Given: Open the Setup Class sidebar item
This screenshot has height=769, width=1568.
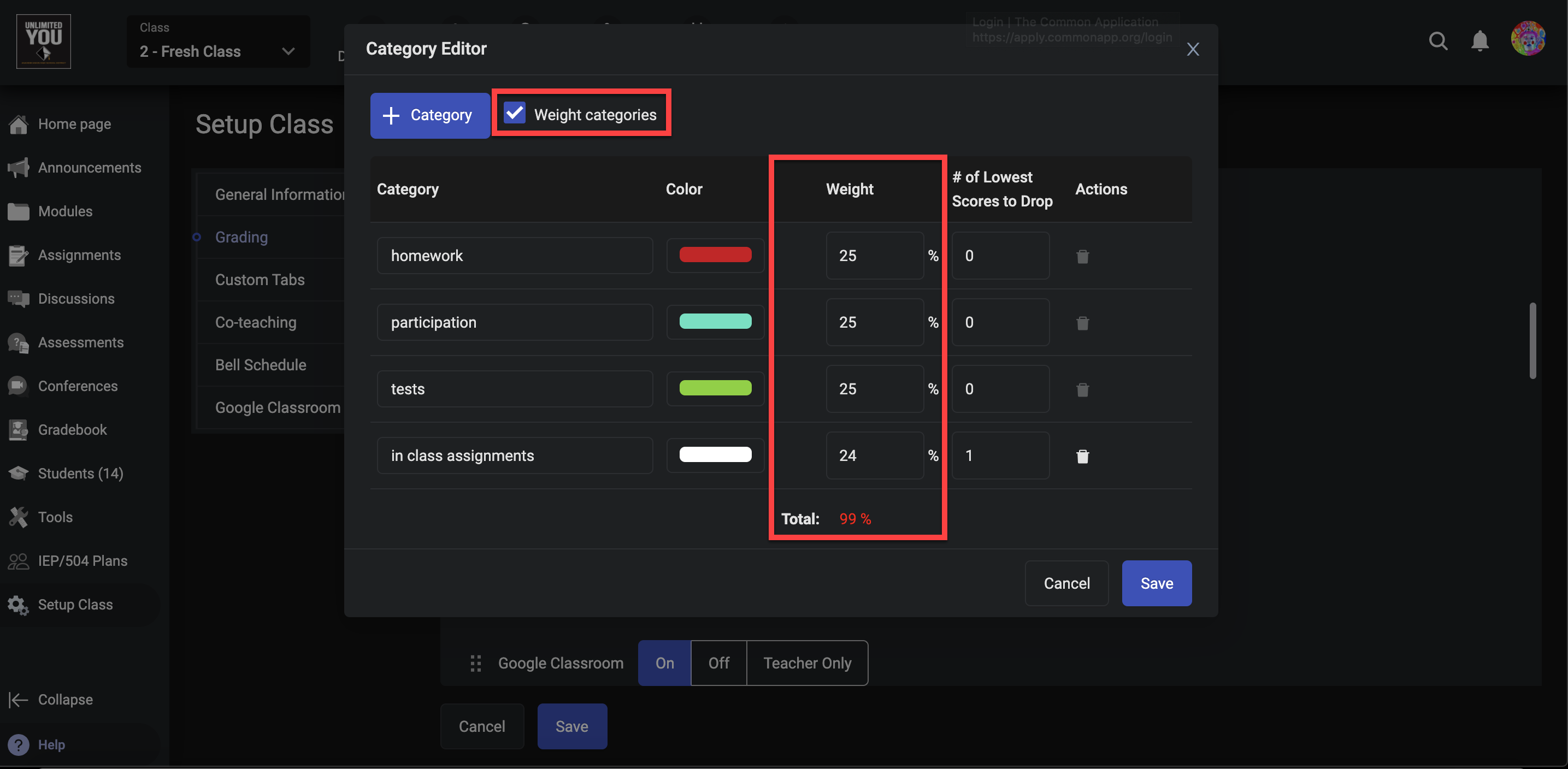Looking at the screenshot, I should coord(75,605).
